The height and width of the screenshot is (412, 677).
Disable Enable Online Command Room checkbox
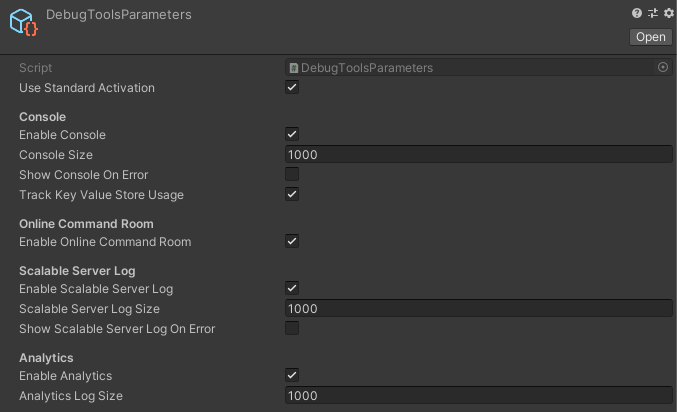[292, 241]
